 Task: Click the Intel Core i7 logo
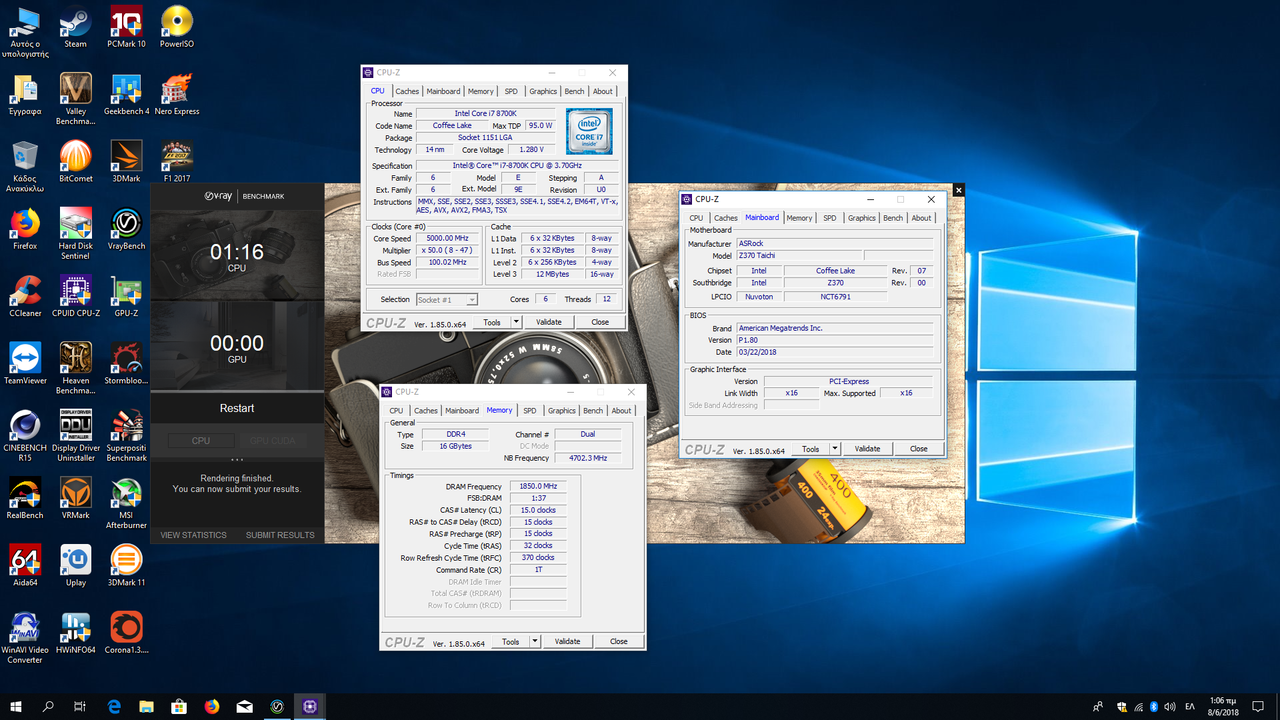click(x=589, y=132)
